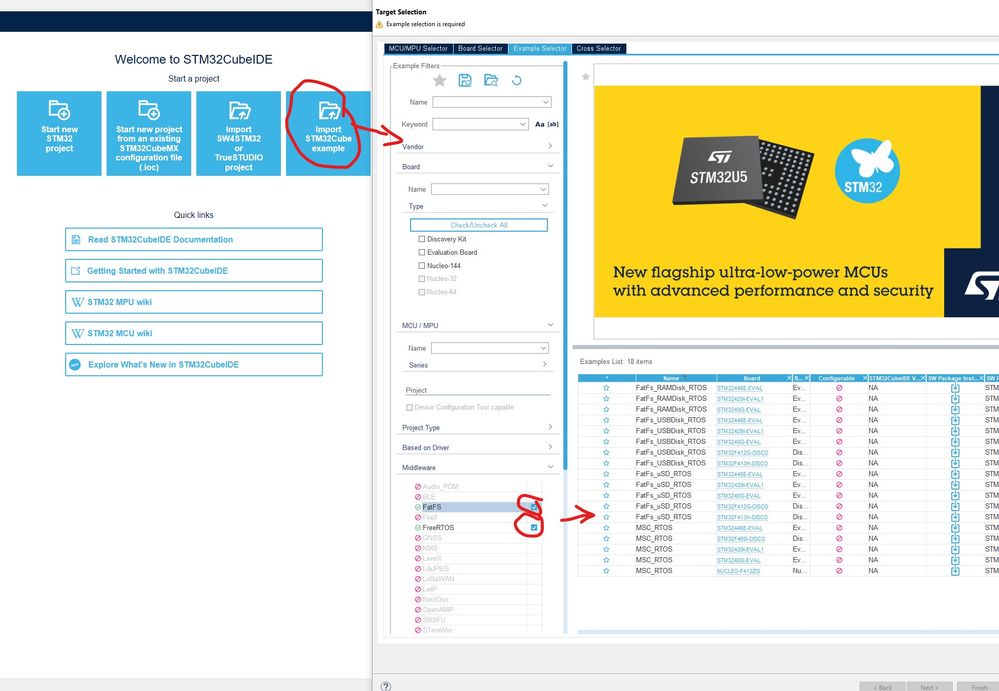This screenshot has height=691, width=999.
Task: Check the Nucleo-32 board type
Action: click(x=422, y=279)
